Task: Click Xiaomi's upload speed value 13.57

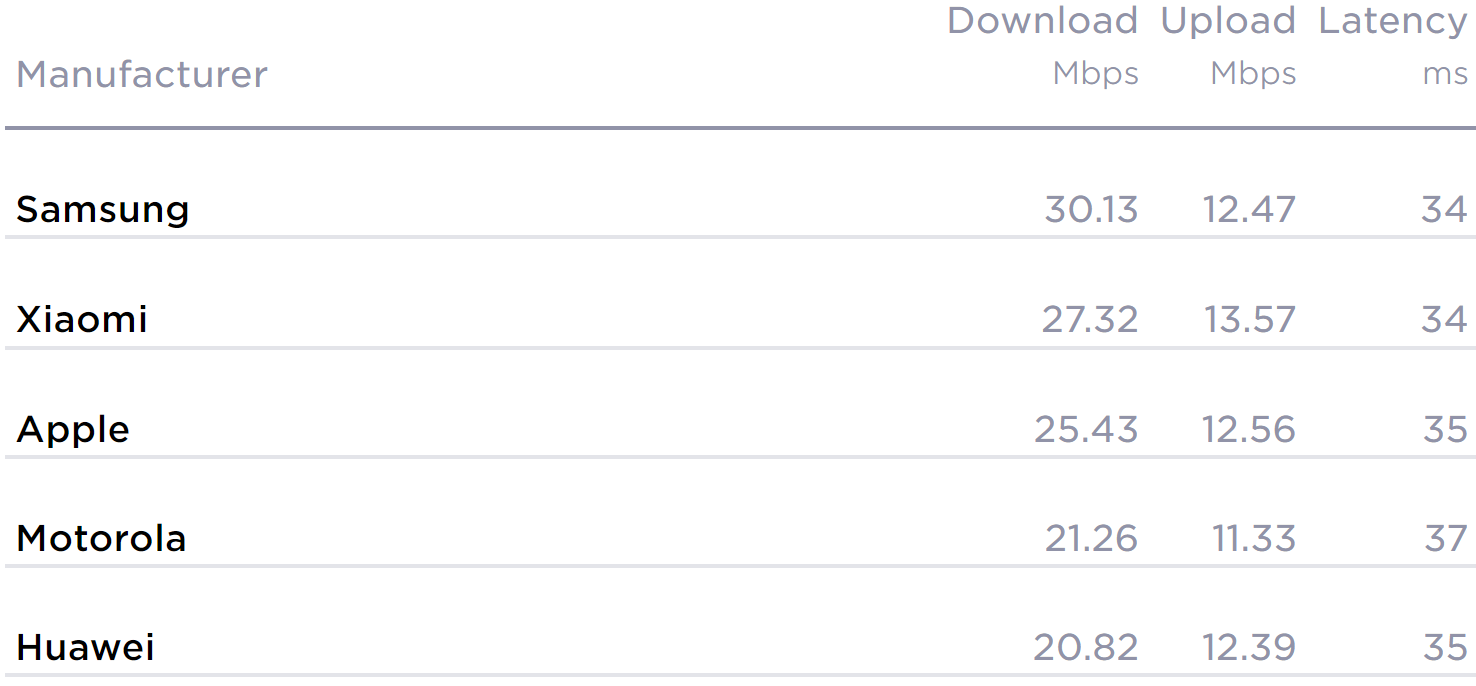Action: pyautogui.click(x=1249, y=320)
